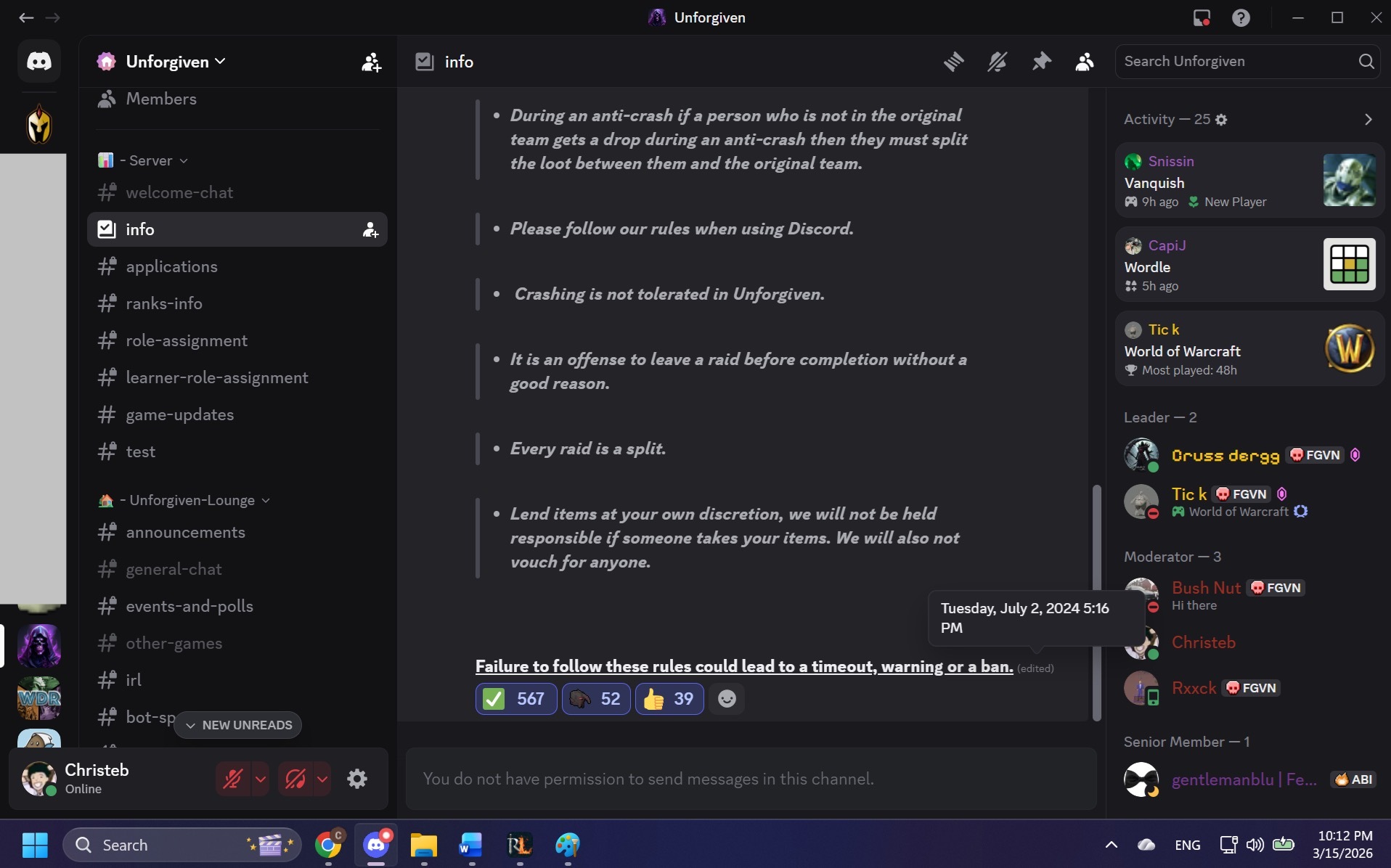Collapse the Server channel category
Viewport: 1391px width, 868px height.
151,160
